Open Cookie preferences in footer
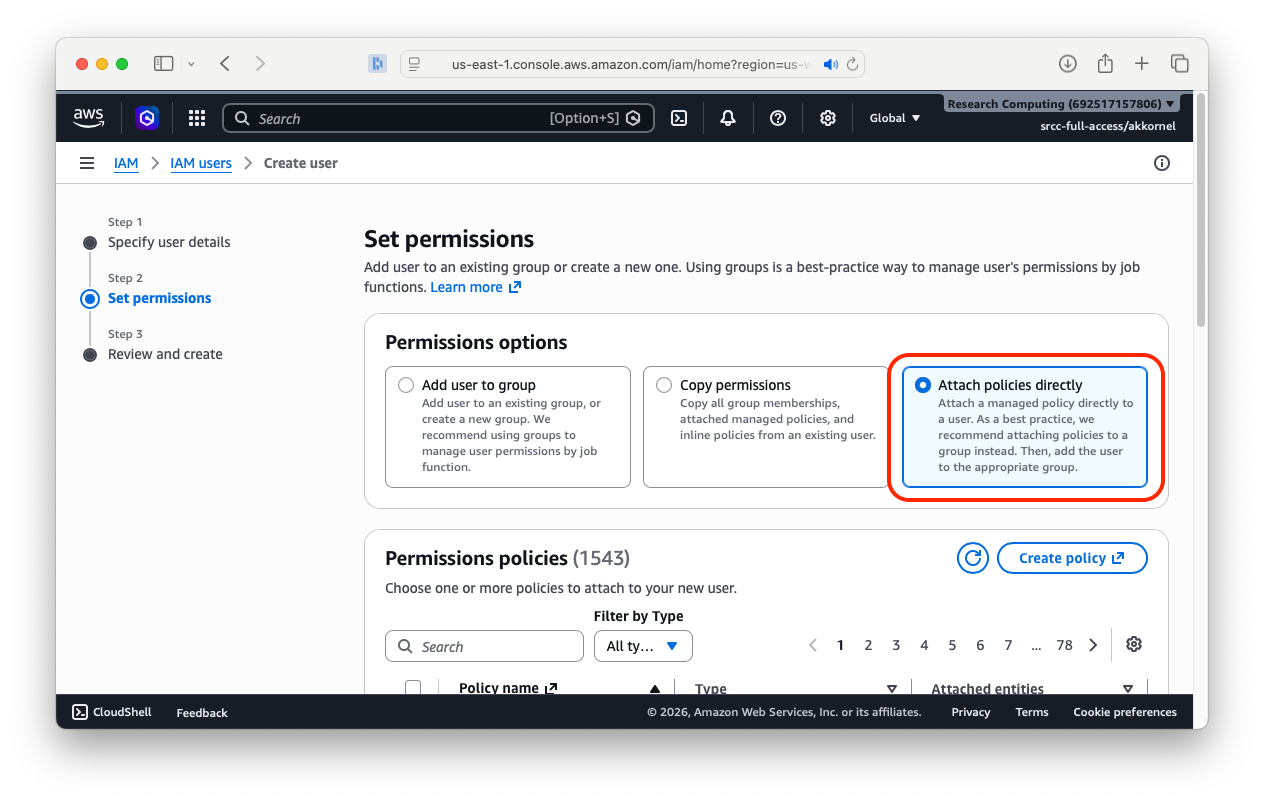1264x803 pixels. [x=1125, y=712]
